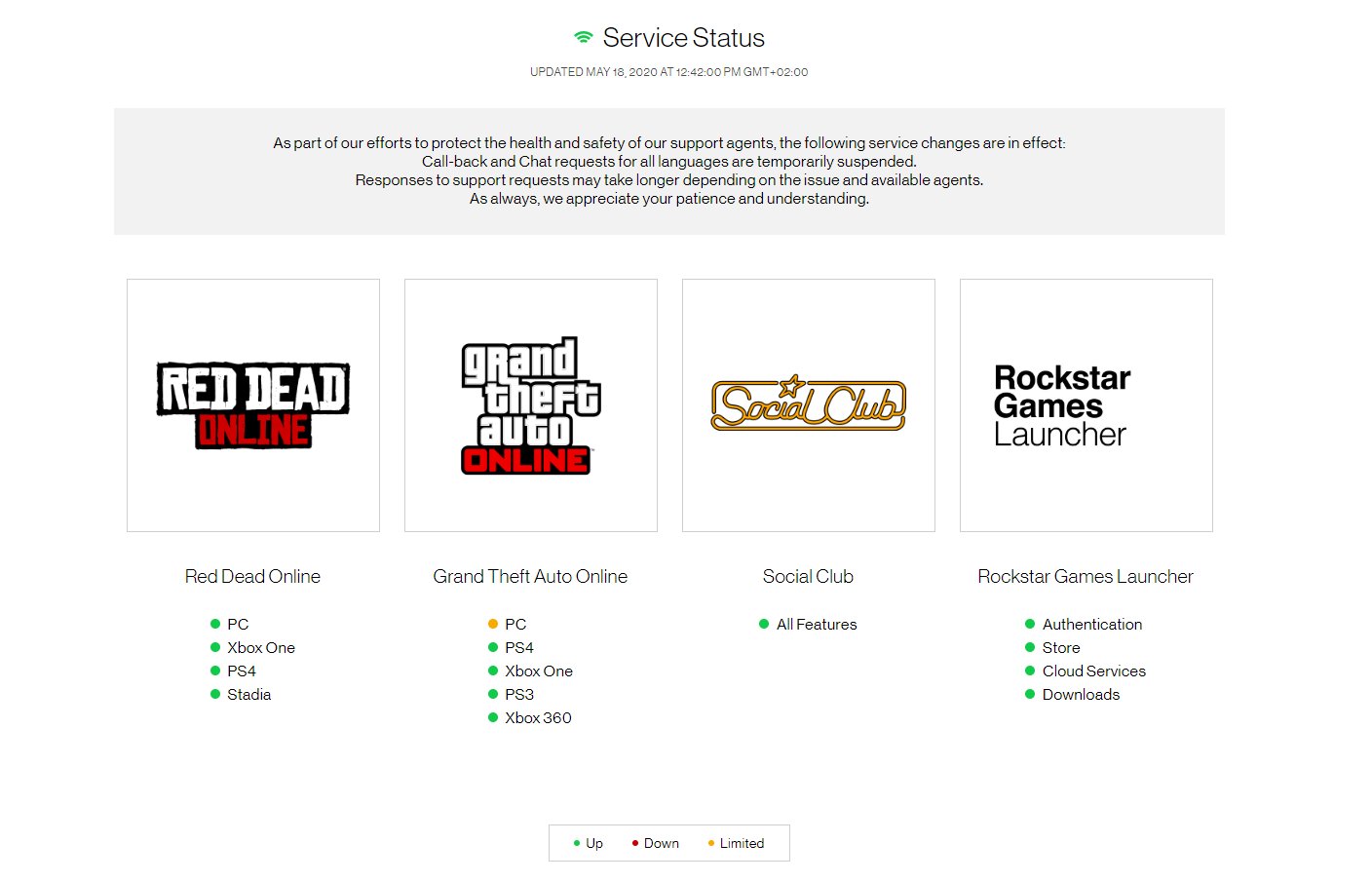Click the Down legend label

pos(662,843)
